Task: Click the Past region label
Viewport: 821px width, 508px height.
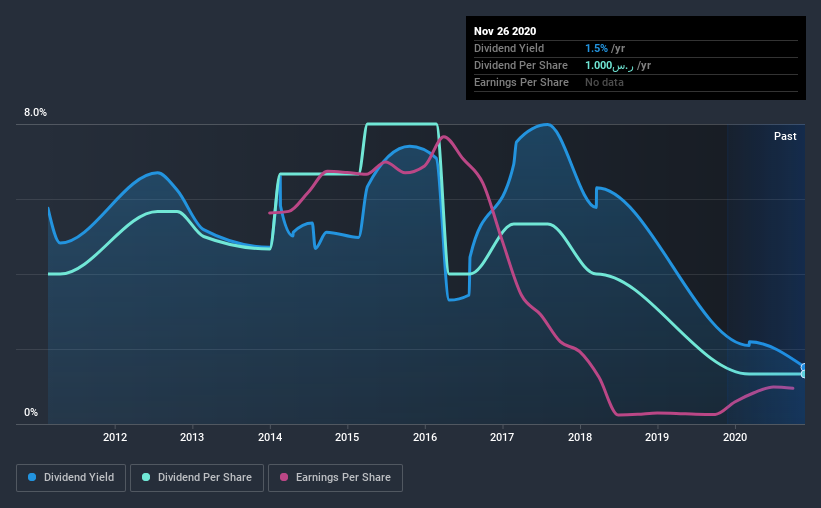Action: (785, 136)
